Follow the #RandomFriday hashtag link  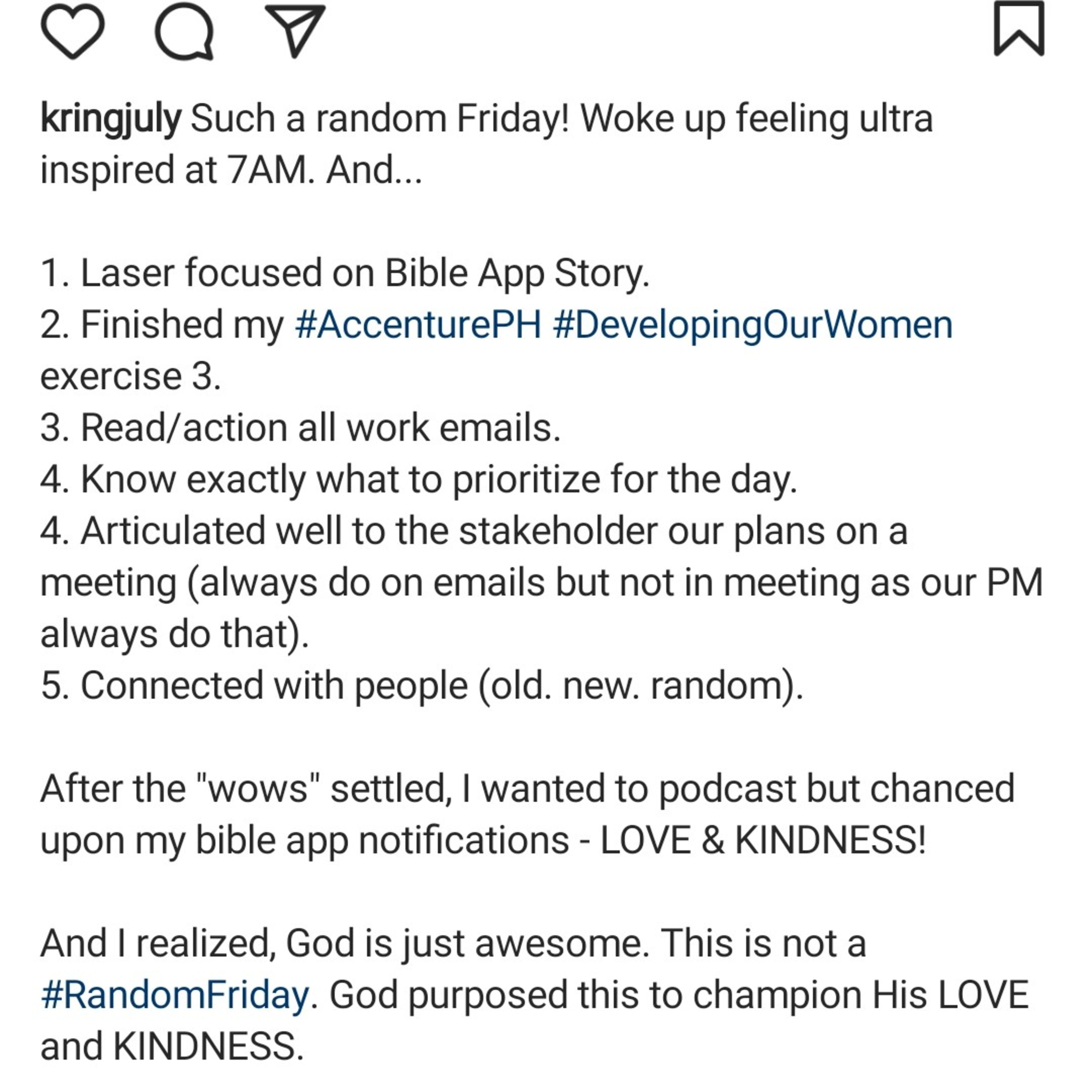pos(175,995)
